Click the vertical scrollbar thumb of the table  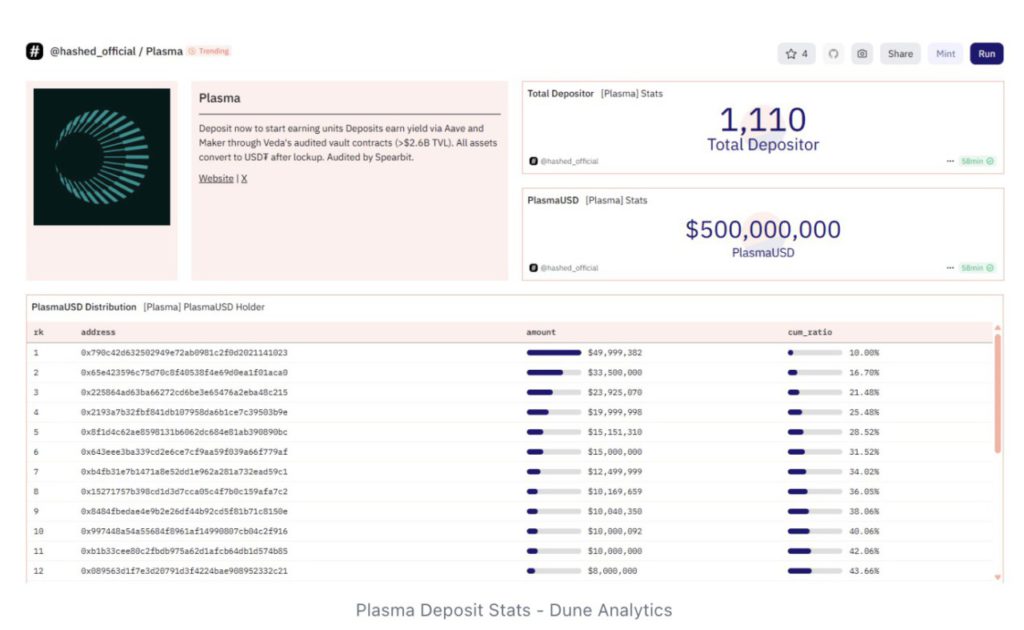click(997, 394)
